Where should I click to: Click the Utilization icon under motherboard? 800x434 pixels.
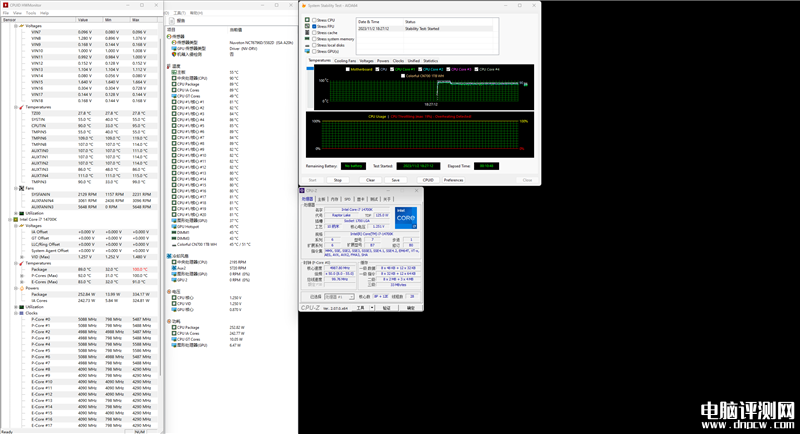[x=21, y=213]
